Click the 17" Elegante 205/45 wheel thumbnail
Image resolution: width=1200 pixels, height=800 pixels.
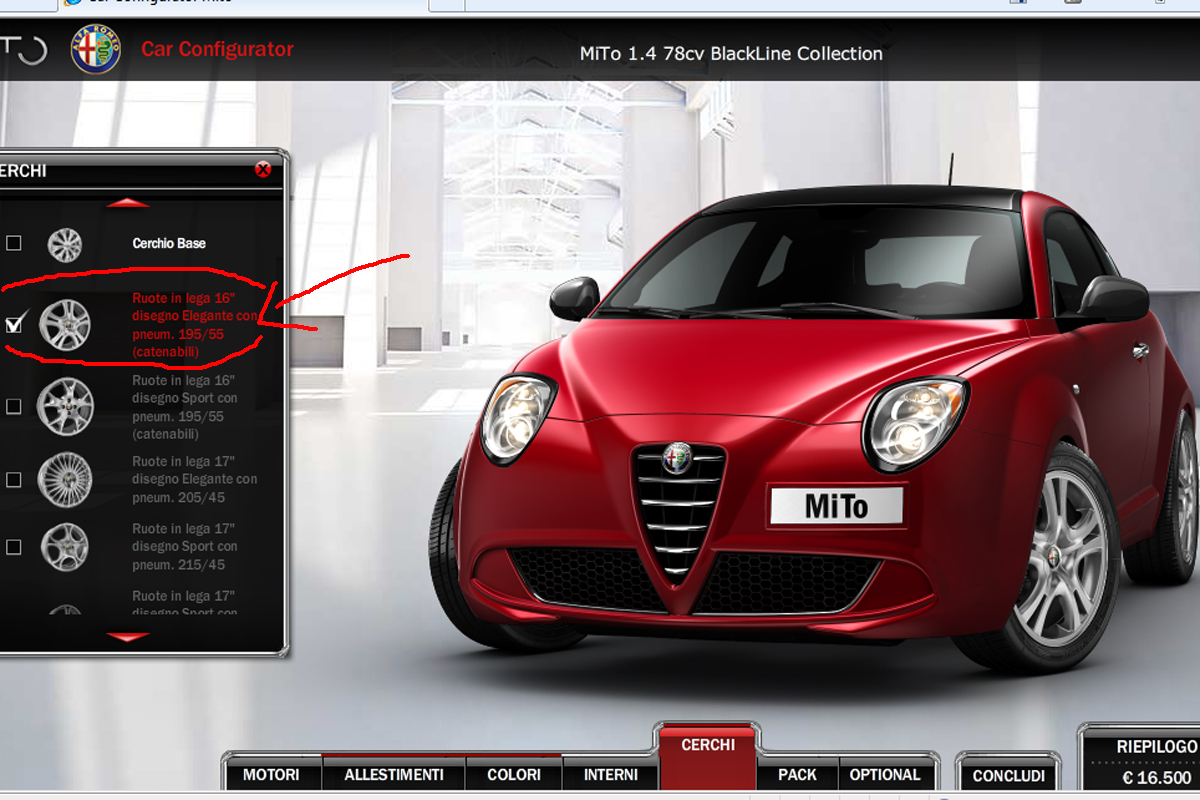coord(65,478)
